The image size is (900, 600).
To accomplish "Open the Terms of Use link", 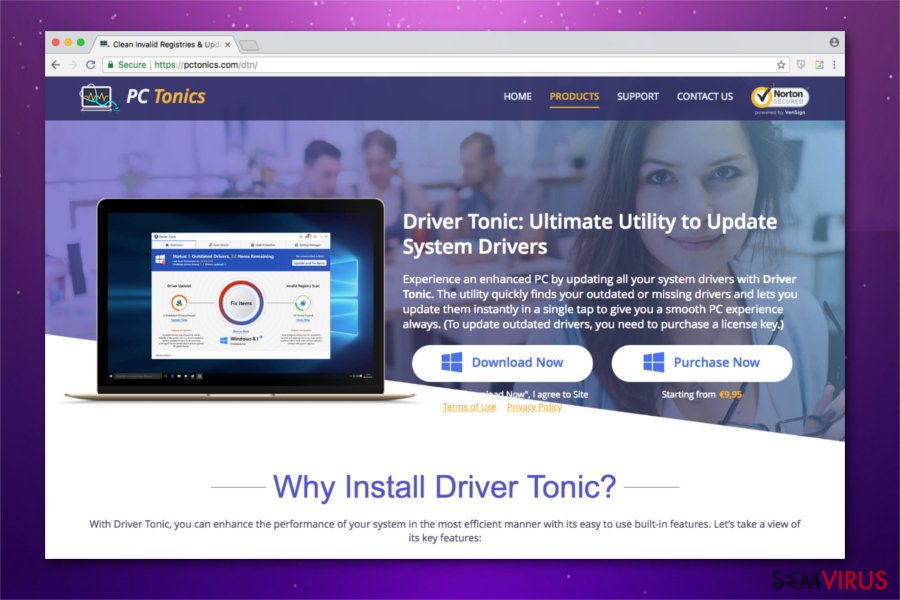I will coord(469,407).
